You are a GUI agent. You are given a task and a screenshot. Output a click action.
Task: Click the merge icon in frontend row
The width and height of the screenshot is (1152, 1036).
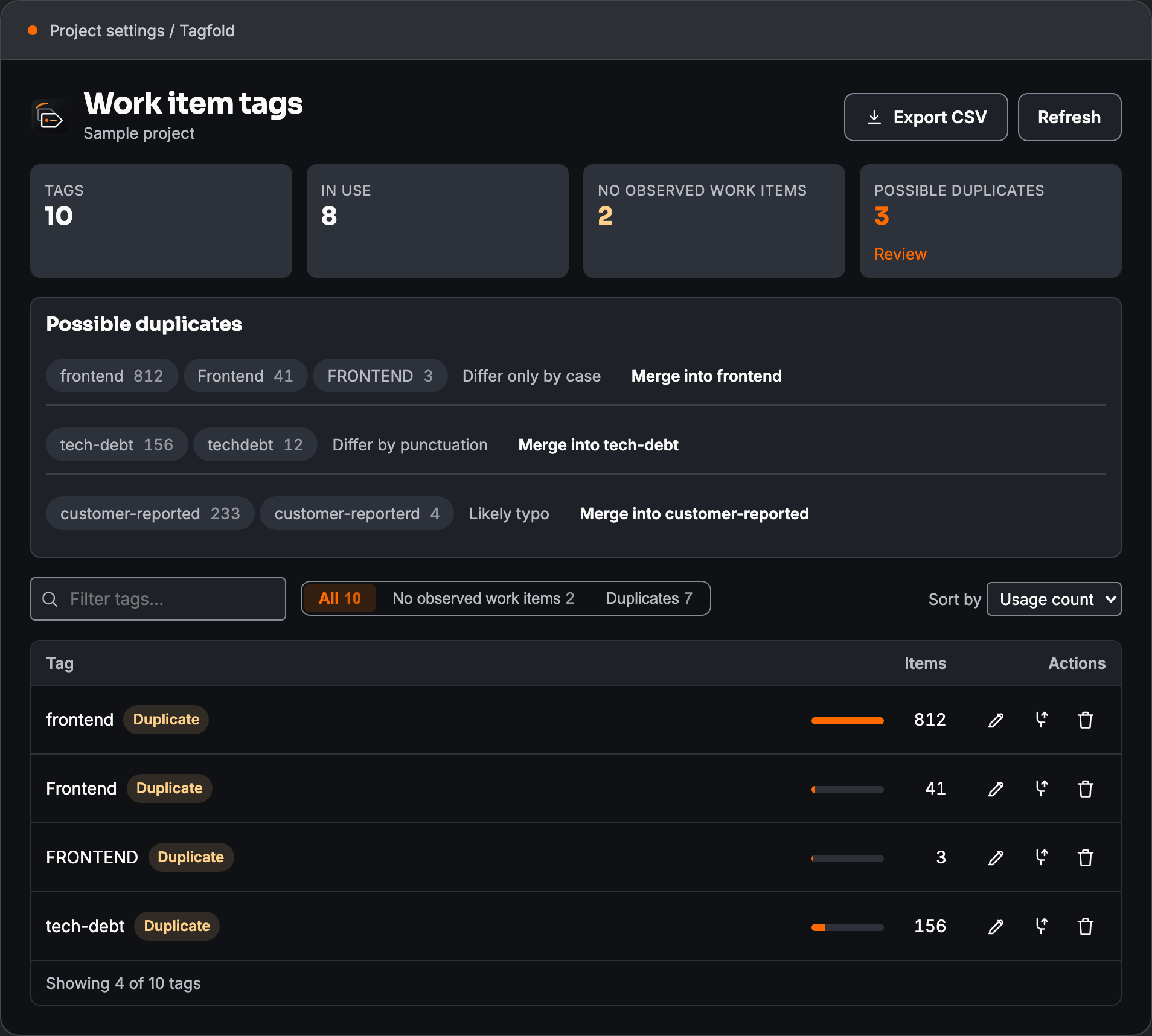click(1042, 720)
